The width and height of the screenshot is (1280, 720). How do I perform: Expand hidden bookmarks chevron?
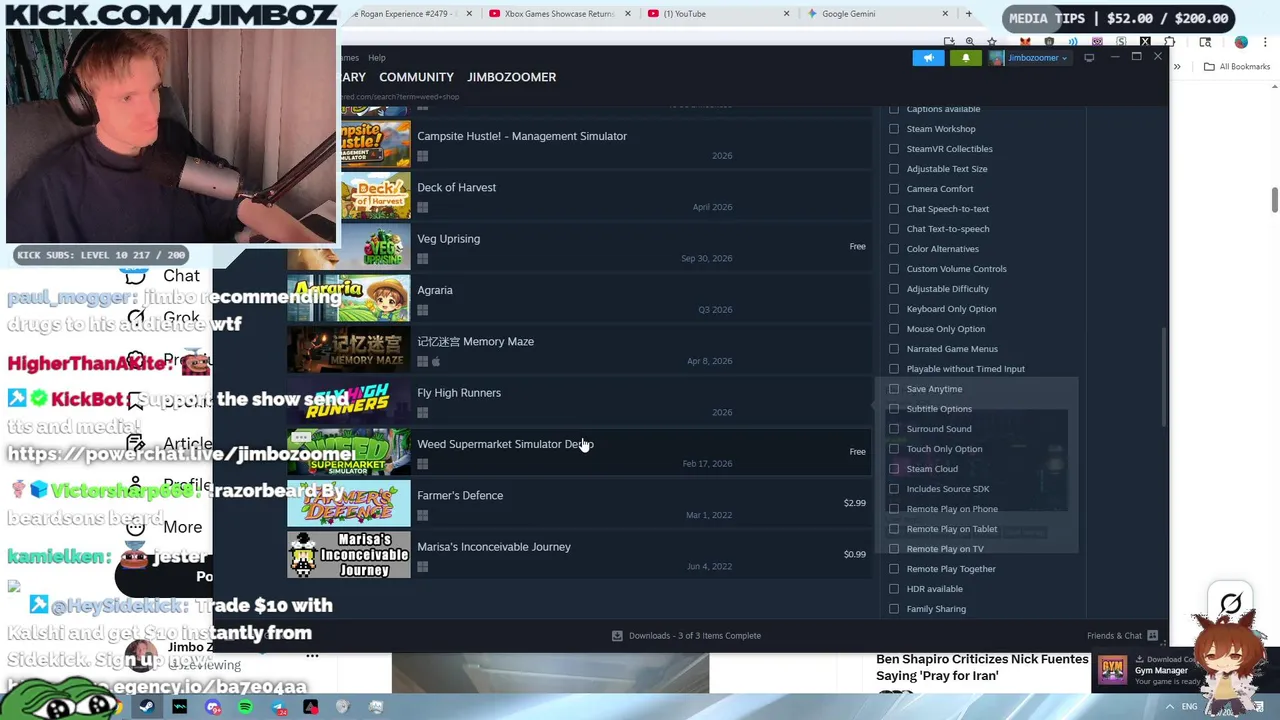[1178, 67]
